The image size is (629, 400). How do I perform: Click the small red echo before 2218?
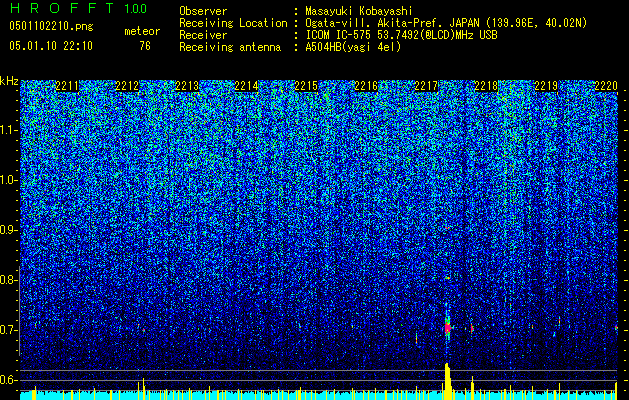472,329
